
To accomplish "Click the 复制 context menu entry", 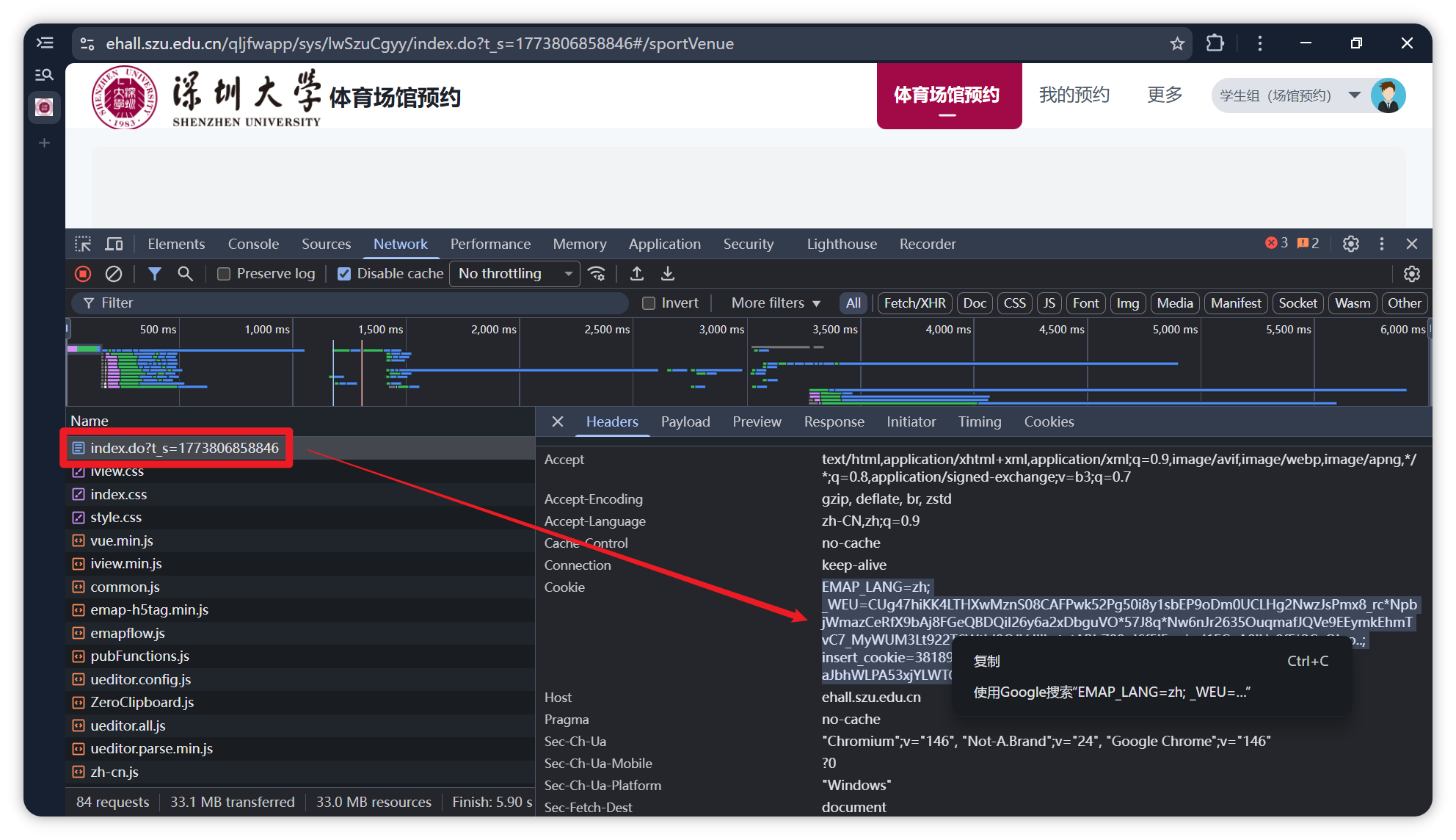I will (987, 662).
